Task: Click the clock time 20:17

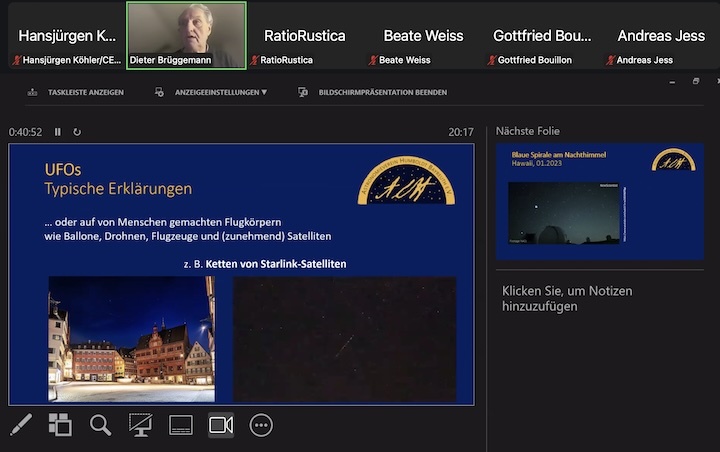Action: click(x=461, y=132)
